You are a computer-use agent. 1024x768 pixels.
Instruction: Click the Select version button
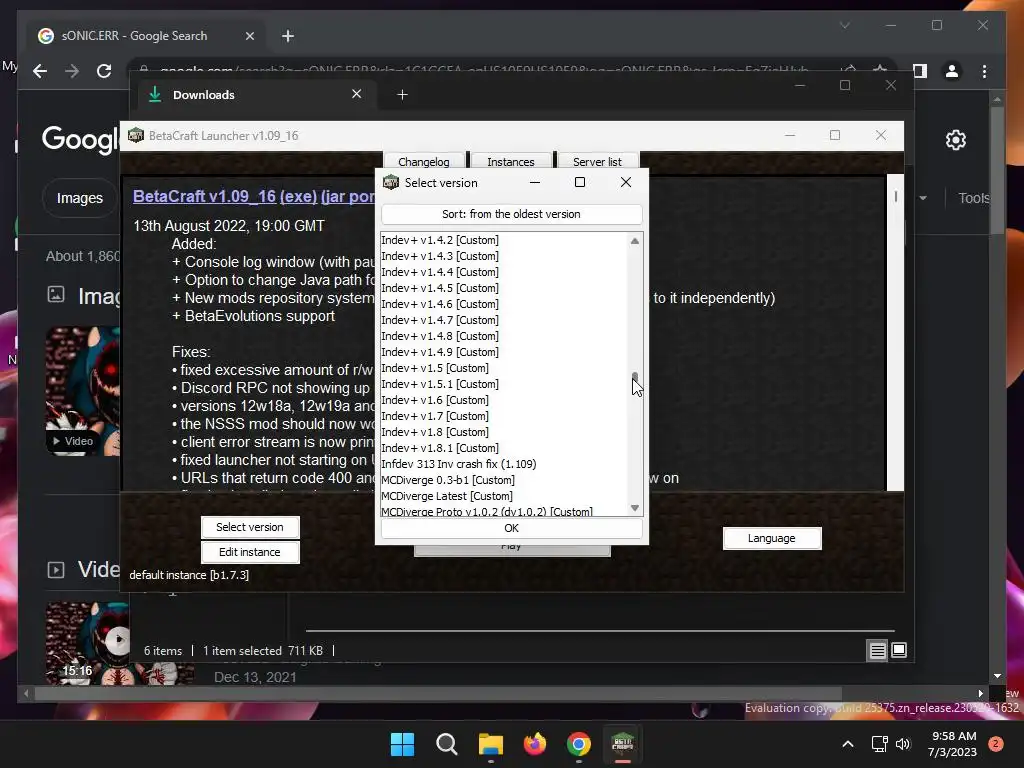coord(249,527)
